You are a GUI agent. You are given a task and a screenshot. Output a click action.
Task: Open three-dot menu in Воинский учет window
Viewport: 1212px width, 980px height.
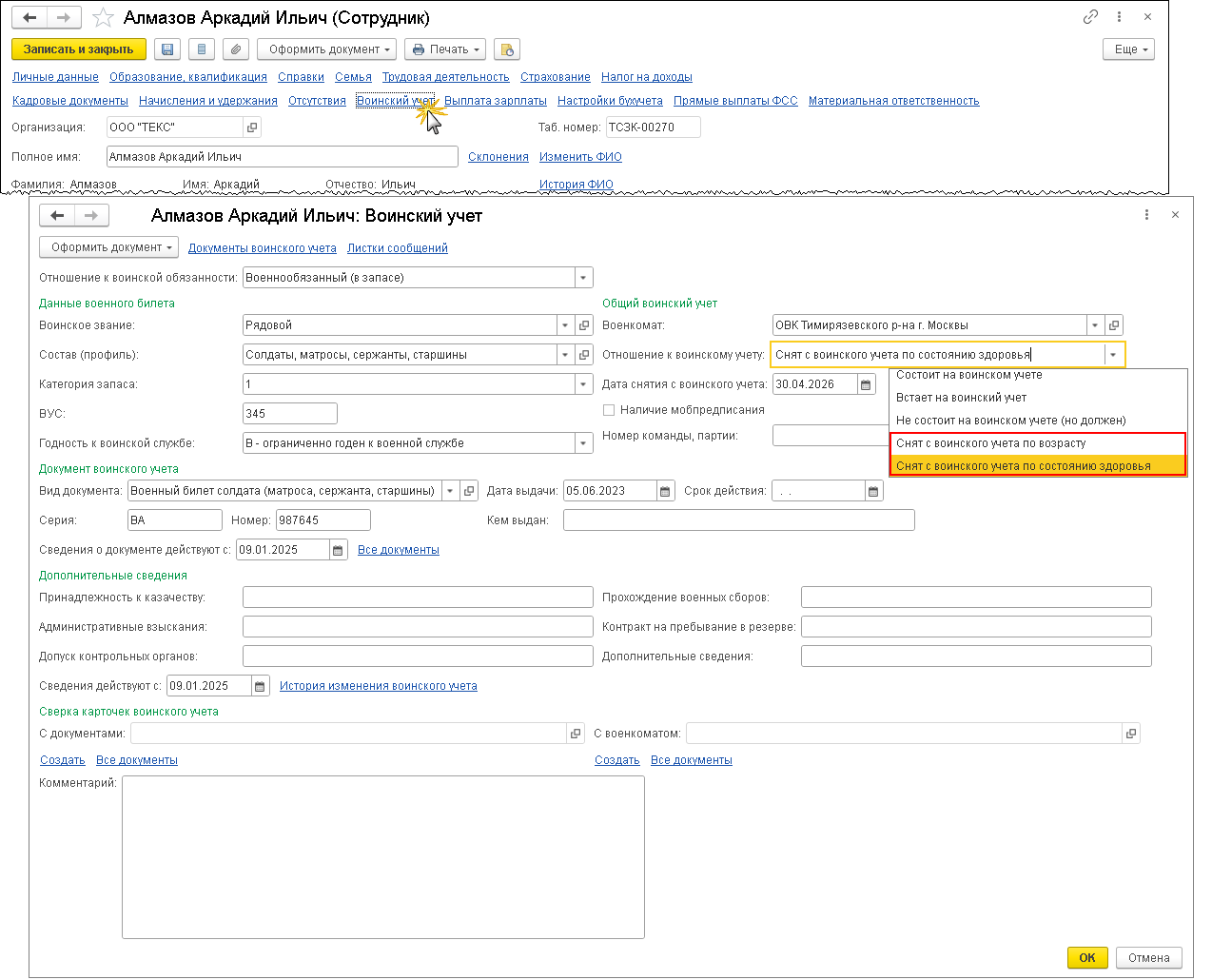click(x=1146, y=215)
